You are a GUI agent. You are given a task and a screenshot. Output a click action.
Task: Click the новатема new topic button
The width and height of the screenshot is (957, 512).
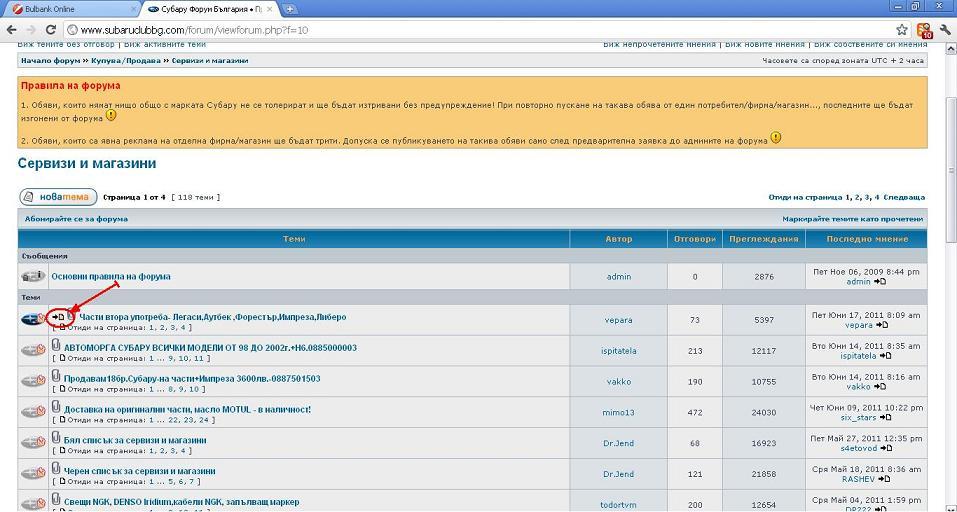(x=58, y=197)
